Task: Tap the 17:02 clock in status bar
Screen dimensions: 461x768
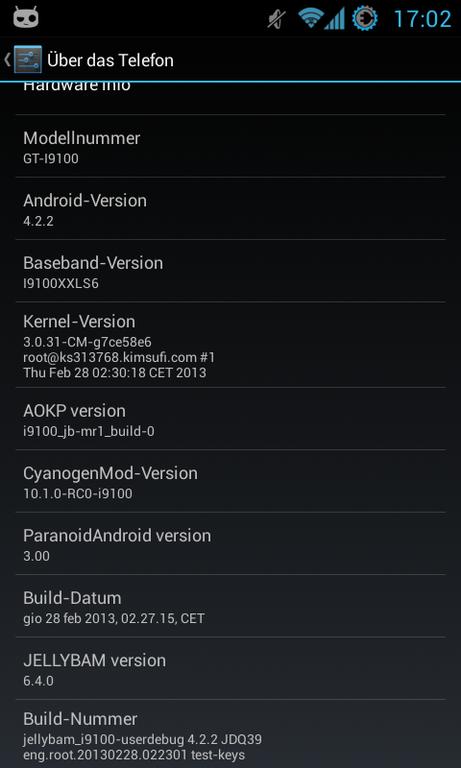Action: 422,19
